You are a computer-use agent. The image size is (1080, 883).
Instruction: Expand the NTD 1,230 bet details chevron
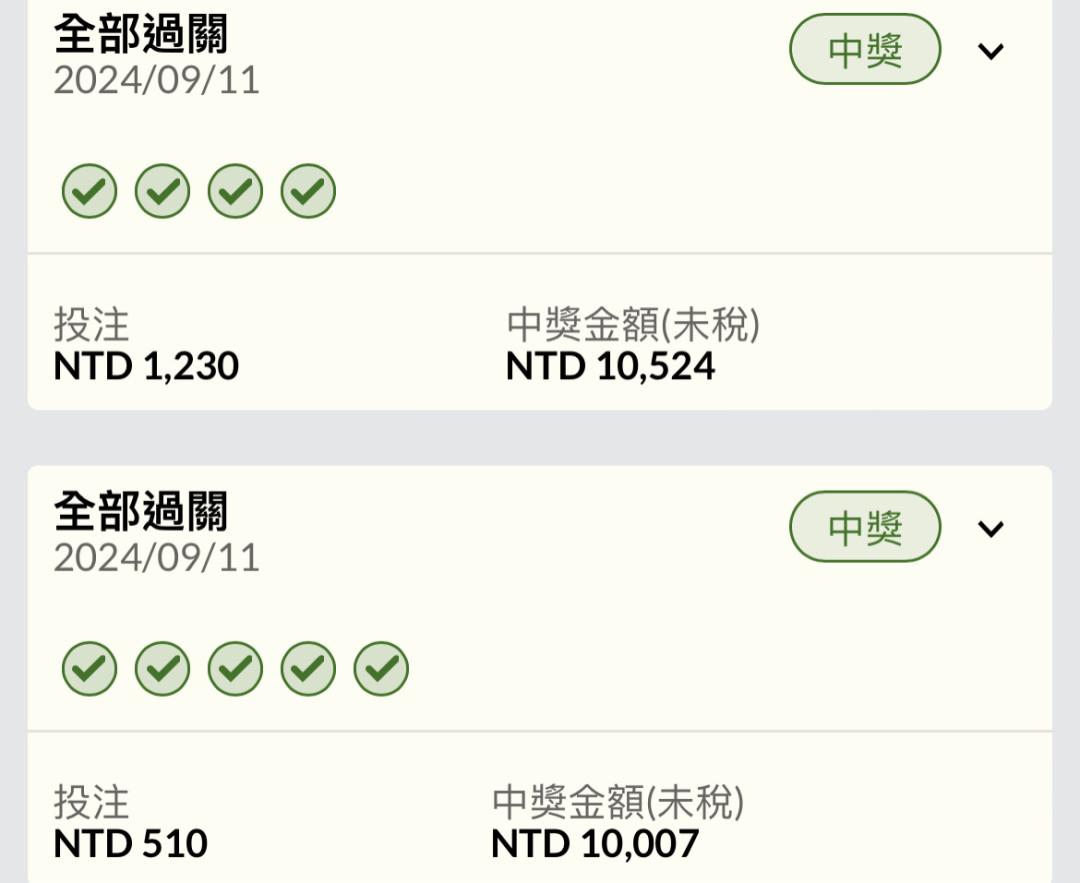click(990, 51)
